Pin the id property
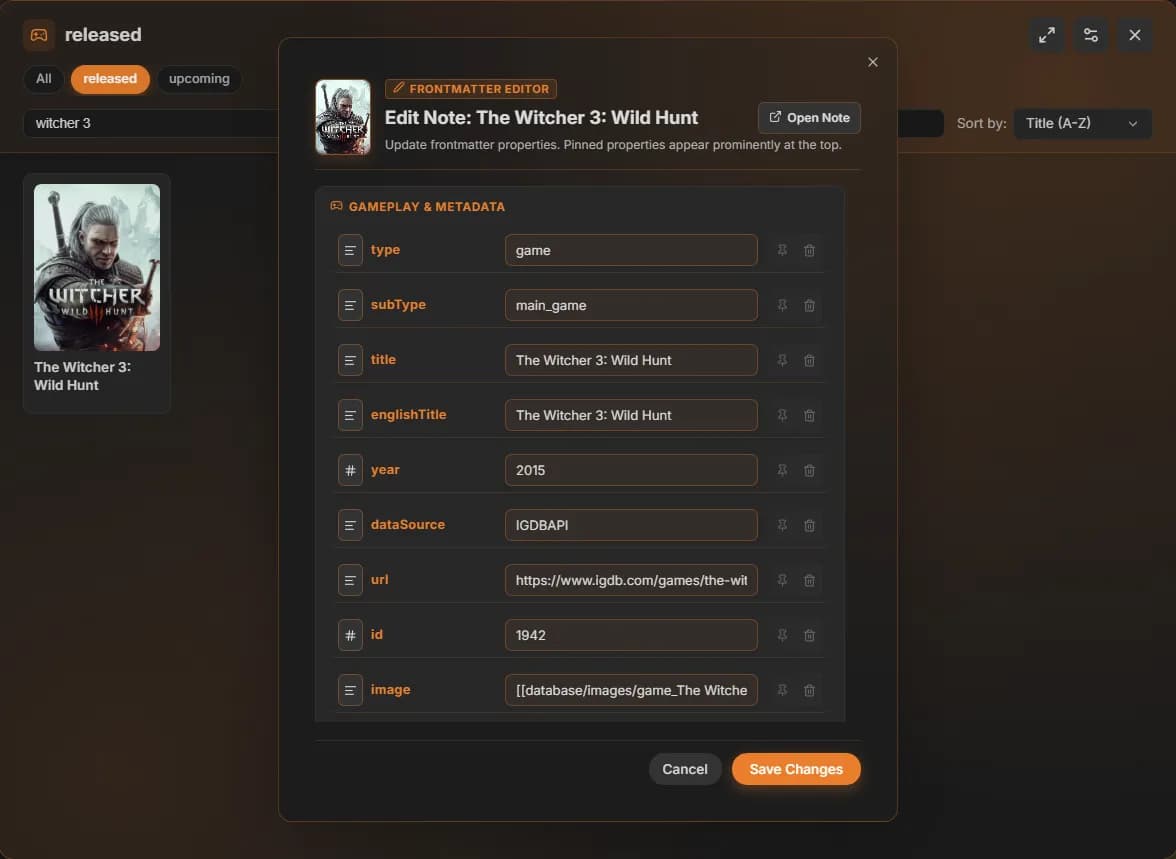This screenshot has width=1176, height=859. (782, 635)
